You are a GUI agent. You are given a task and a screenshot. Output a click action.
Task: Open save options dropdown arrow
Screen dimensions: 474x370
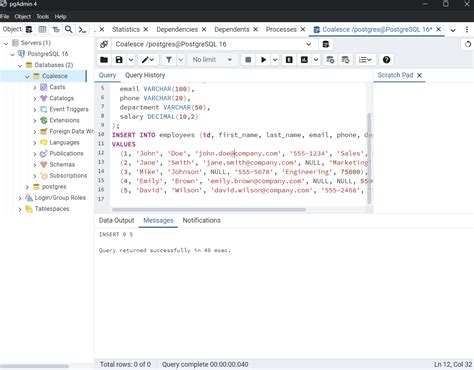pyautogui.click(x=131, y=60)
